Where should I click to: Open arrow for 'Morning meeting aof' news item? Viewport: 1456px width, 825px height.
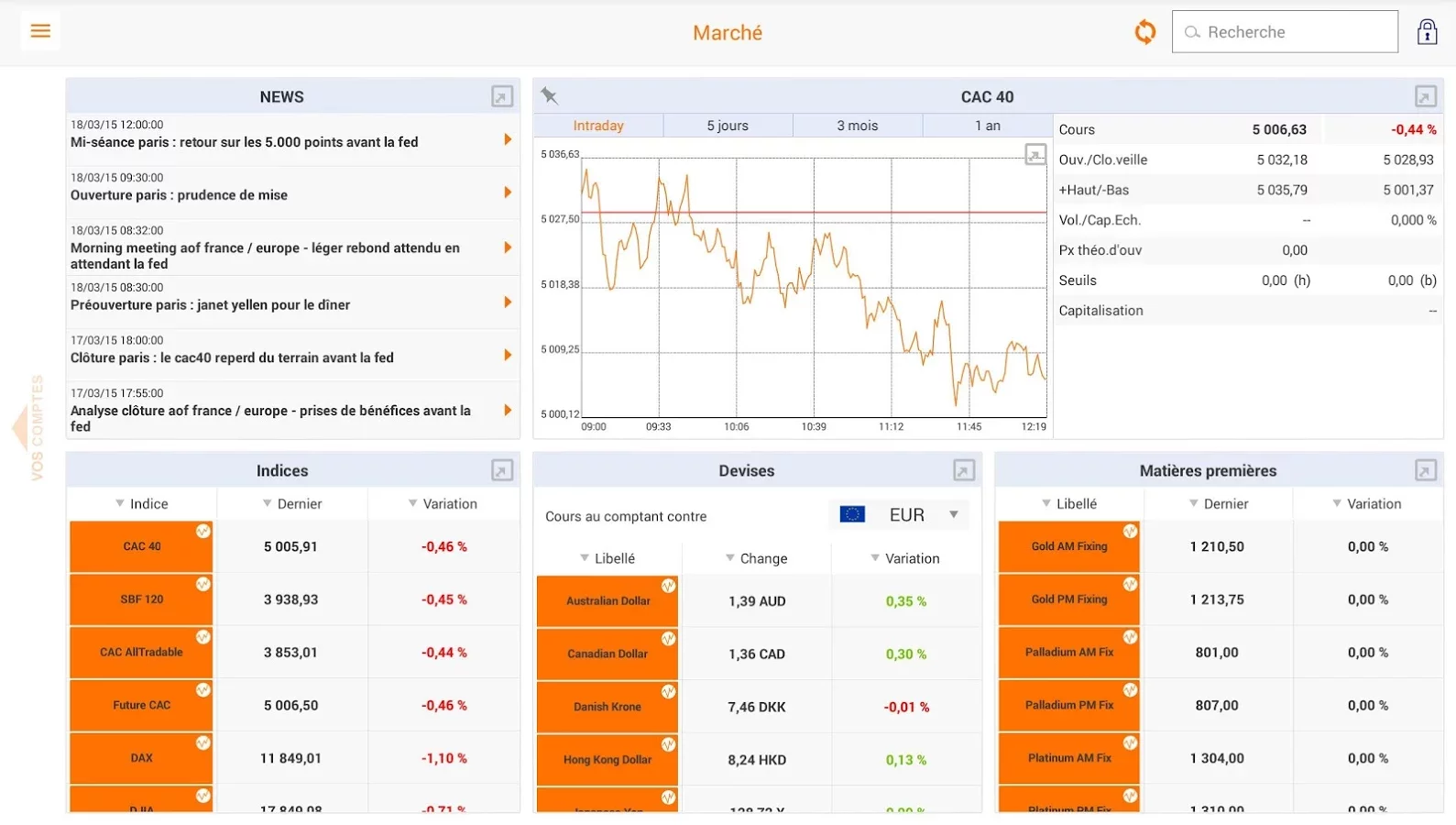point(508,247)
